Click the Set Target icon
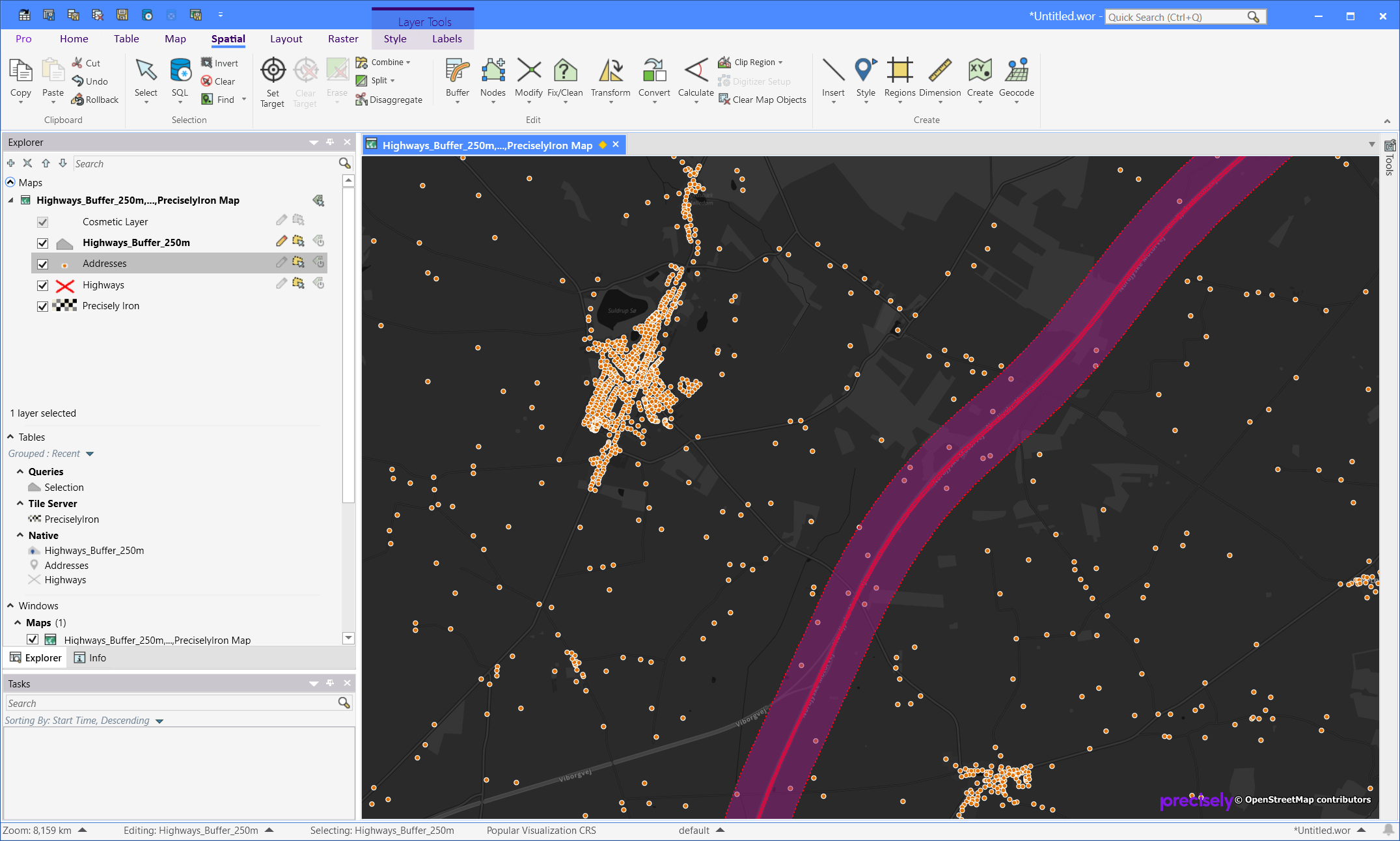 273,70
